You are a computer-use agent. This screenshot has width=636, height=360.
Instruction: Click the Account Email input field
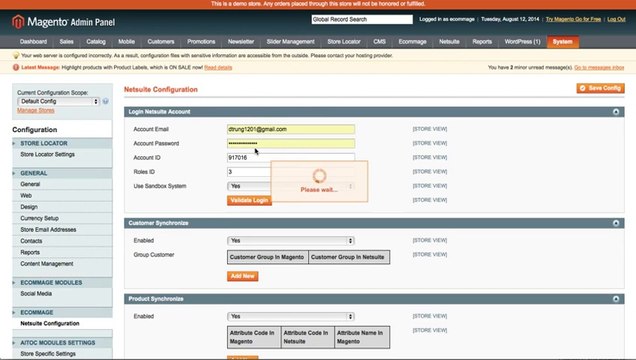tap(291, 129)
